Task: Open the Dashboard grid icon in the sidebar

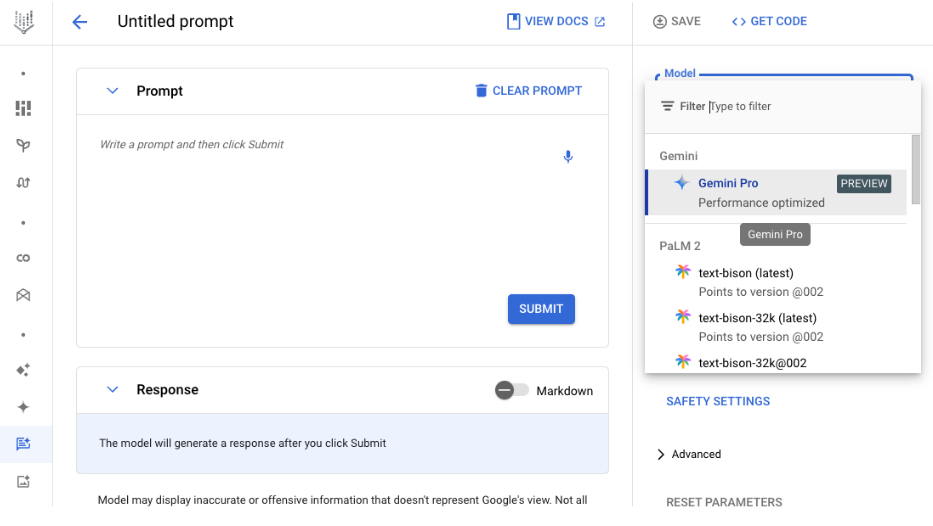Action: click(x=23, y=108)
